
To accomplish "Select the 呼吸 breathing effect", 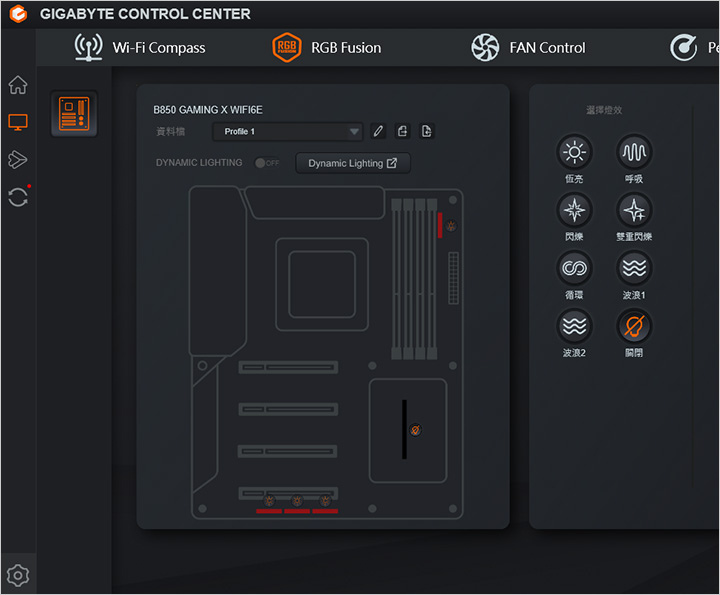I will click(634, 152).
